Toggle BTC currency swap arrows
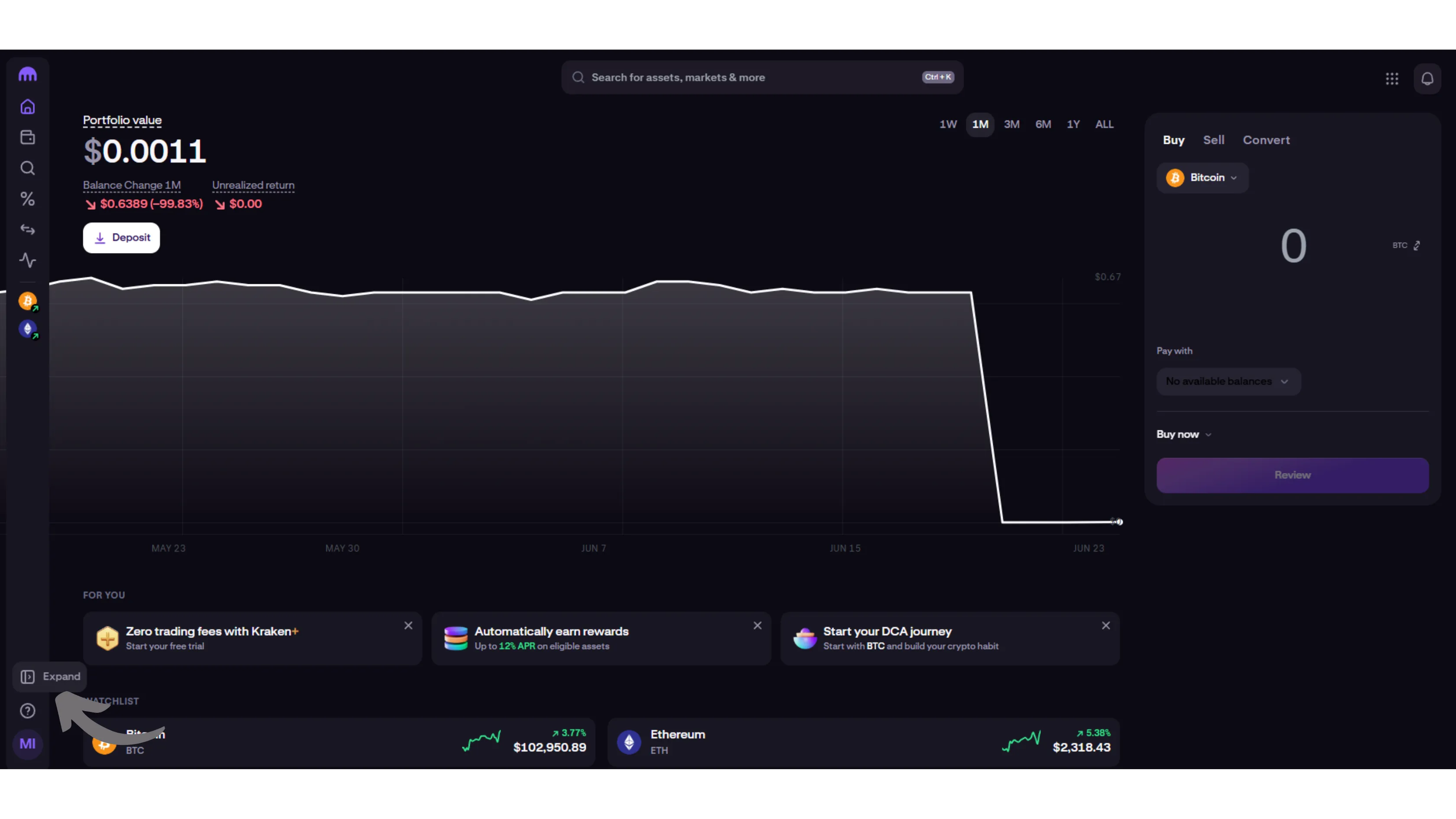Viewport: 1456px width, 819px height. coord(1417,245)
